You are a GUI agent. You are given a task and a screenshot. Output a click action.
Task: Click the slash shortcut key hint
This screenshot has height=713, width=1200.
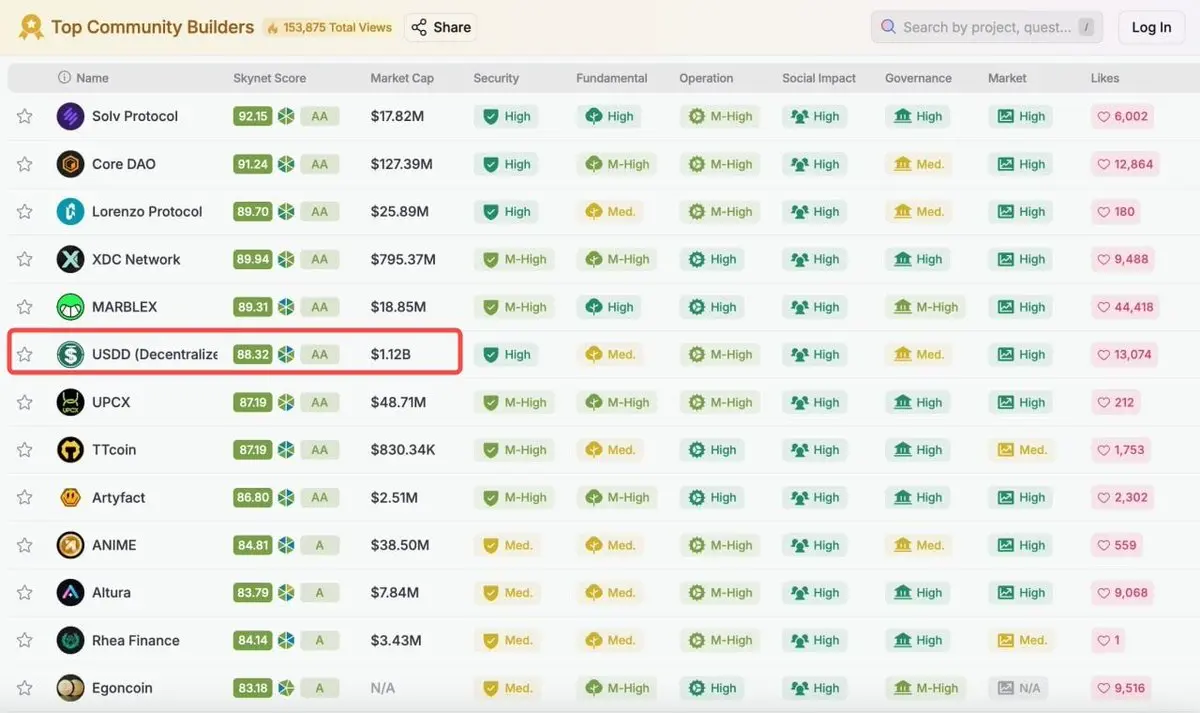pos(1086,28)
